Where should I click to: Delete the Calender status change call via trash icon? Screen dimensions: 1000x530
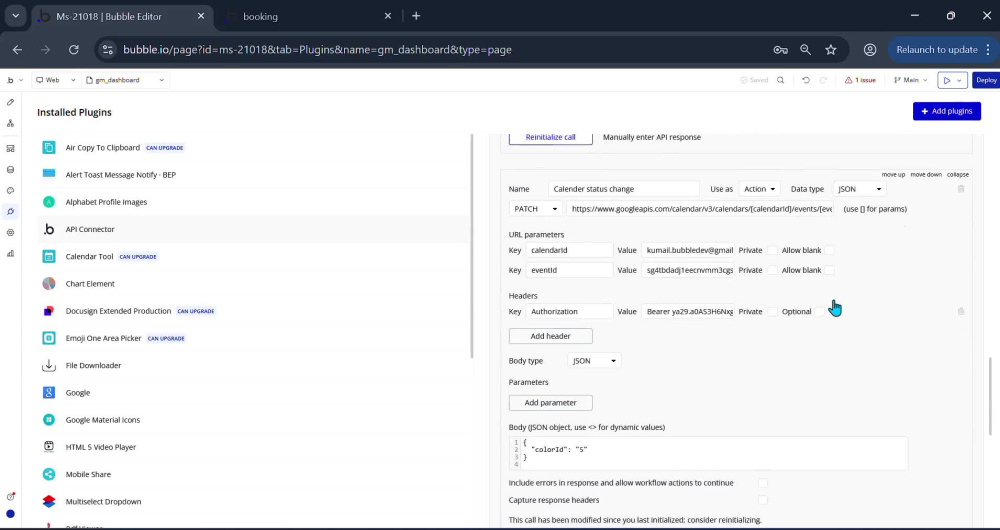pyautogui.click(x=961, y=189)
